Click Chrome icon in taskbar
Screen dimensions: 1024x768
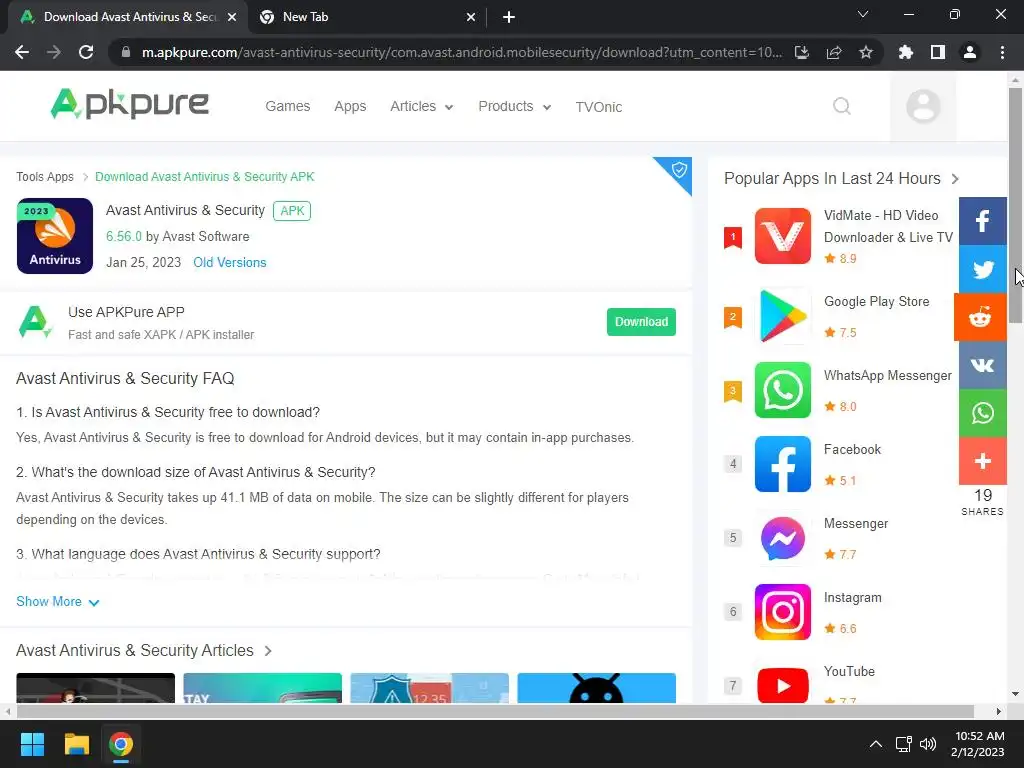click(121, 744)
